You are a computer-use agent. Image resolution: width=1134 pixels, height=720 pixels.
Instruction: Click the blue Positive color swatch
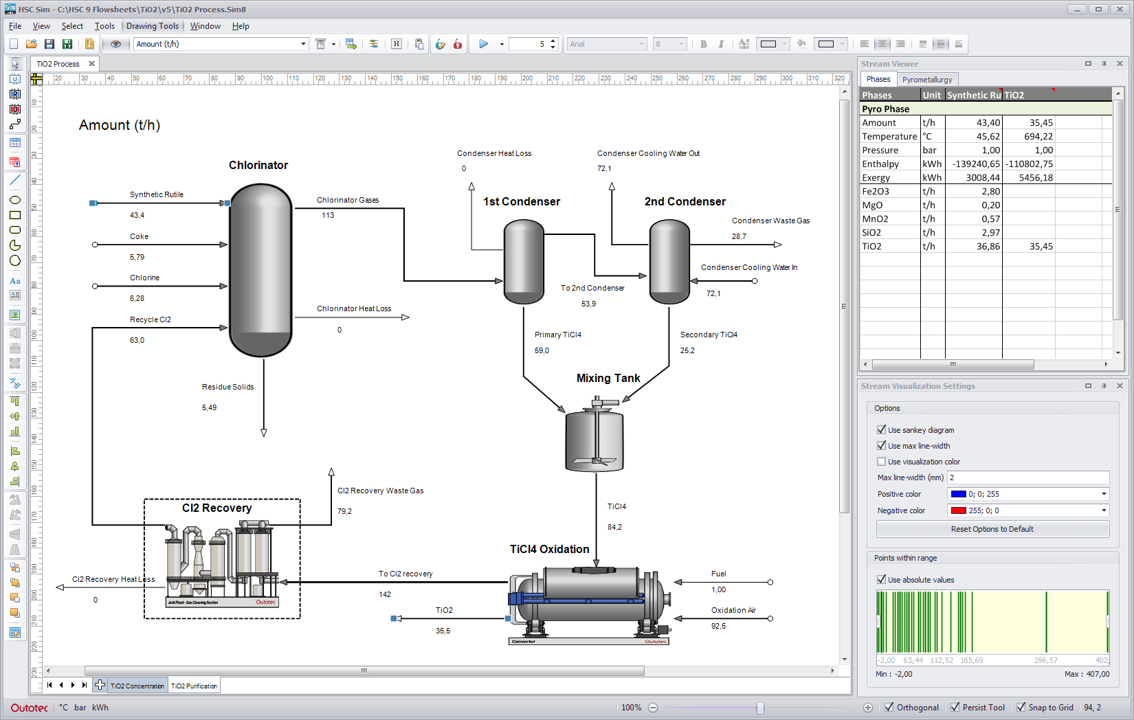pos(958,494)
